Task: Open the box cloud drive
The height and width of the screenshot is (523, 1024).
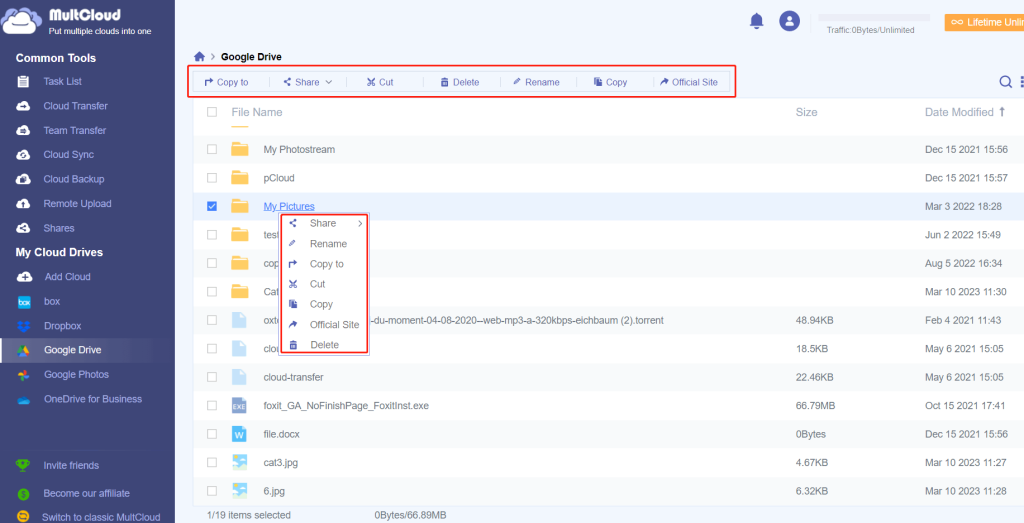Action: tap(52, 302)
